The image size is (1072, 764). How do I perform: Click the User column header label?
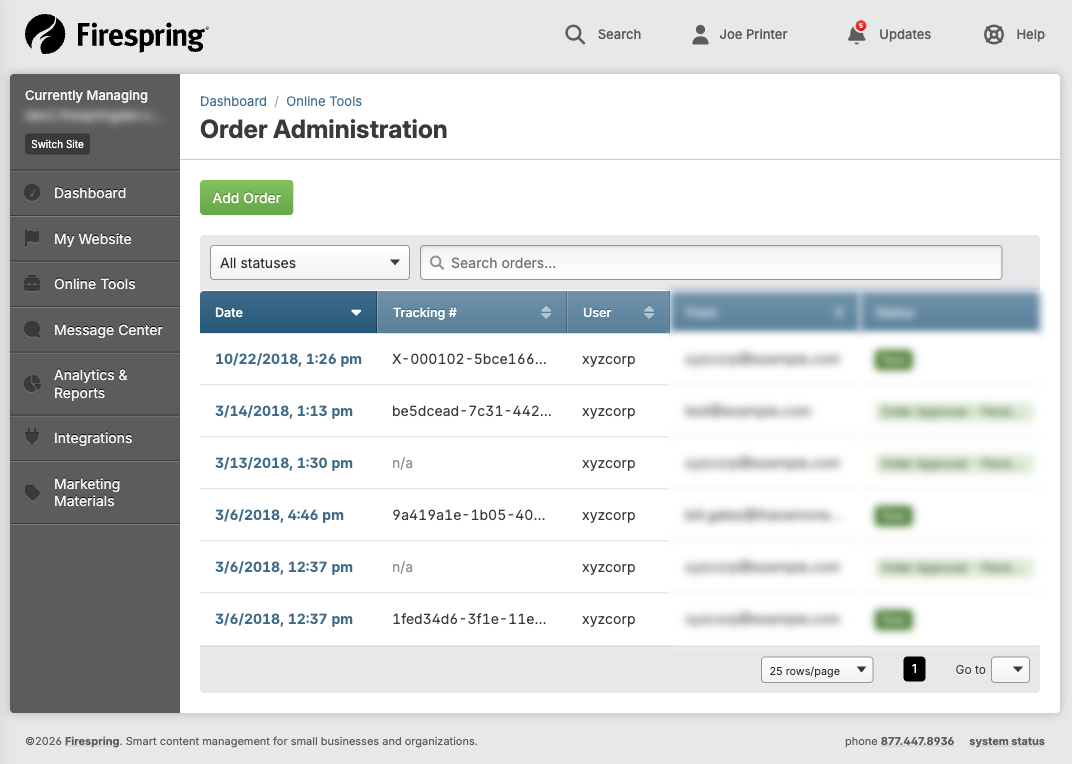[x=597, y=313]
